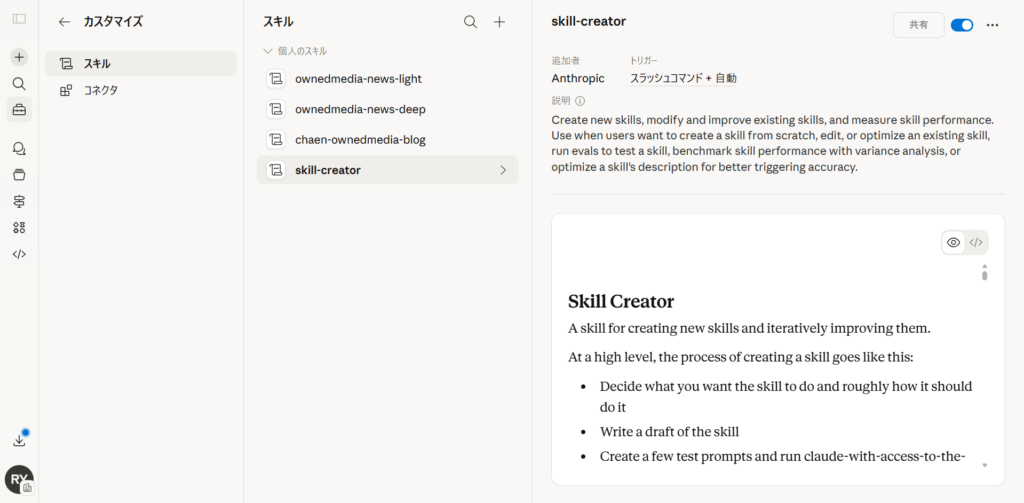Switch to raw source code view
Screen dimensions: 1024x503
click(976, 242)
